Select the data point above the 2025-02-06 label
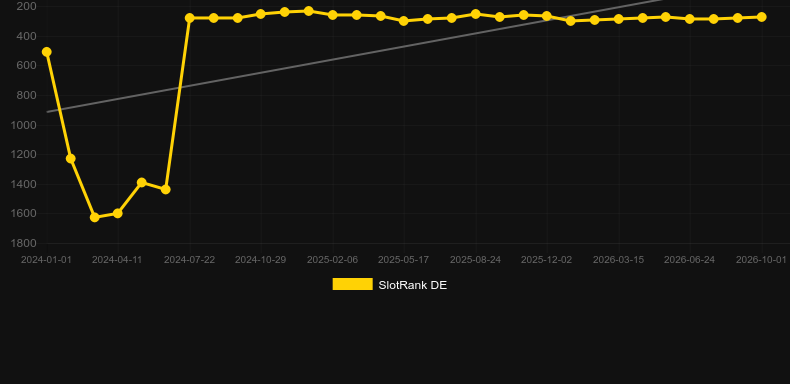 (333, 15)
